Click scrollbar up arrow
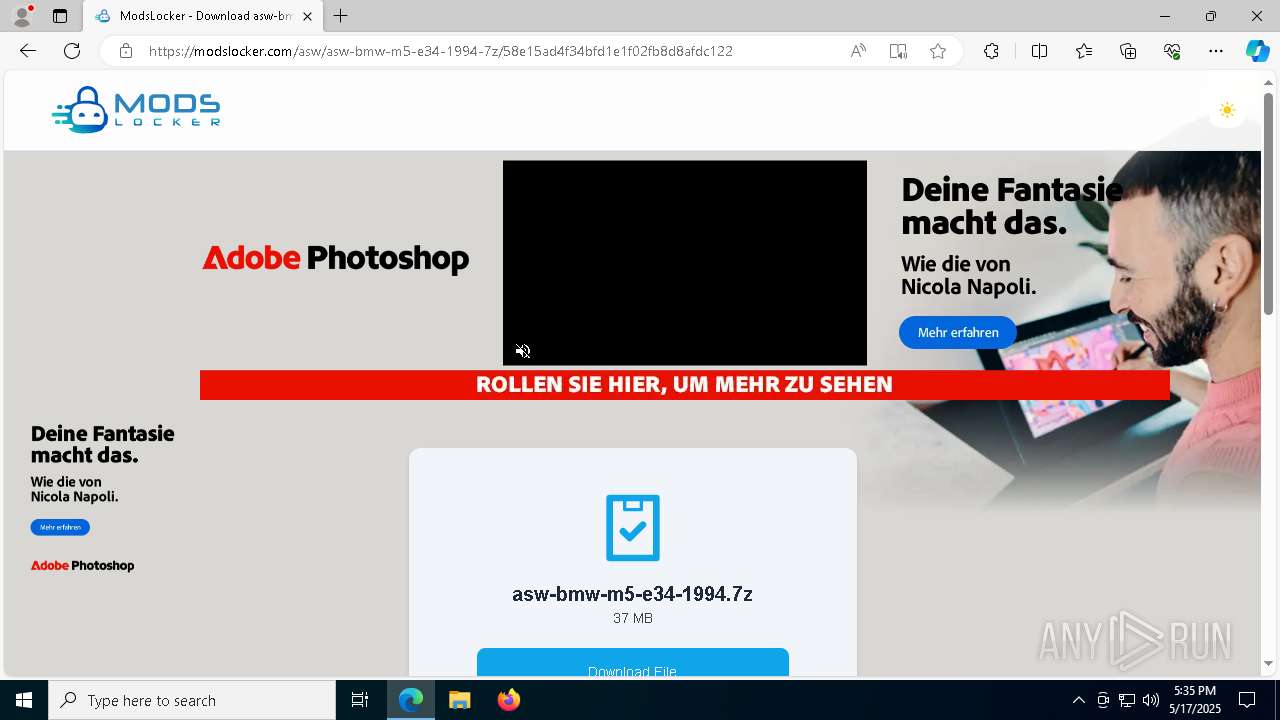The height and width of the screenshot is (720, 1280). tap(1268, 82)
